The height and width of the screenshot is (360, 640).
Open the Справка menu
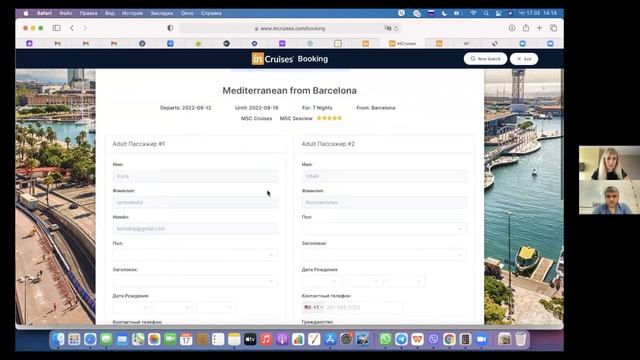click(x=211, y=13)
